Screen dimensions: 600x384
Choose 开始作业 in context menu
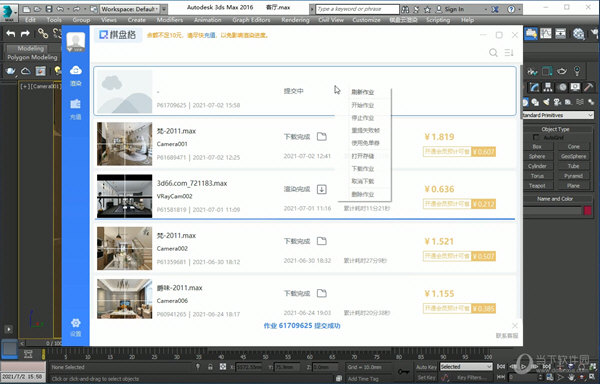pos(363,105)
